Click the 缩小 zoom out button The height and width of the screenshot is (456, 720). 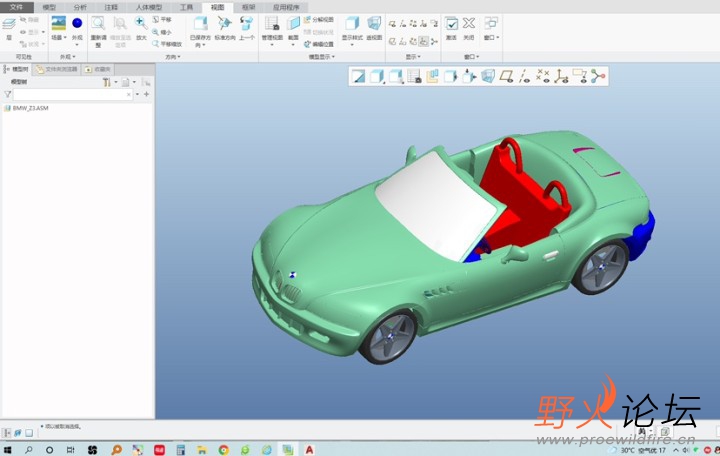click(162, 32)
